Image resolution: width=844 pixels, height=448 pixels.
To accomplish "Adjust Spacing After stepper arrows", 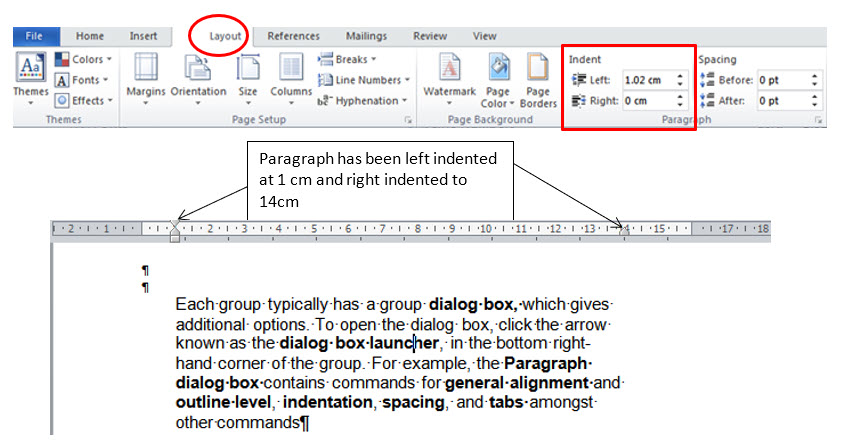I will [815, 101].
